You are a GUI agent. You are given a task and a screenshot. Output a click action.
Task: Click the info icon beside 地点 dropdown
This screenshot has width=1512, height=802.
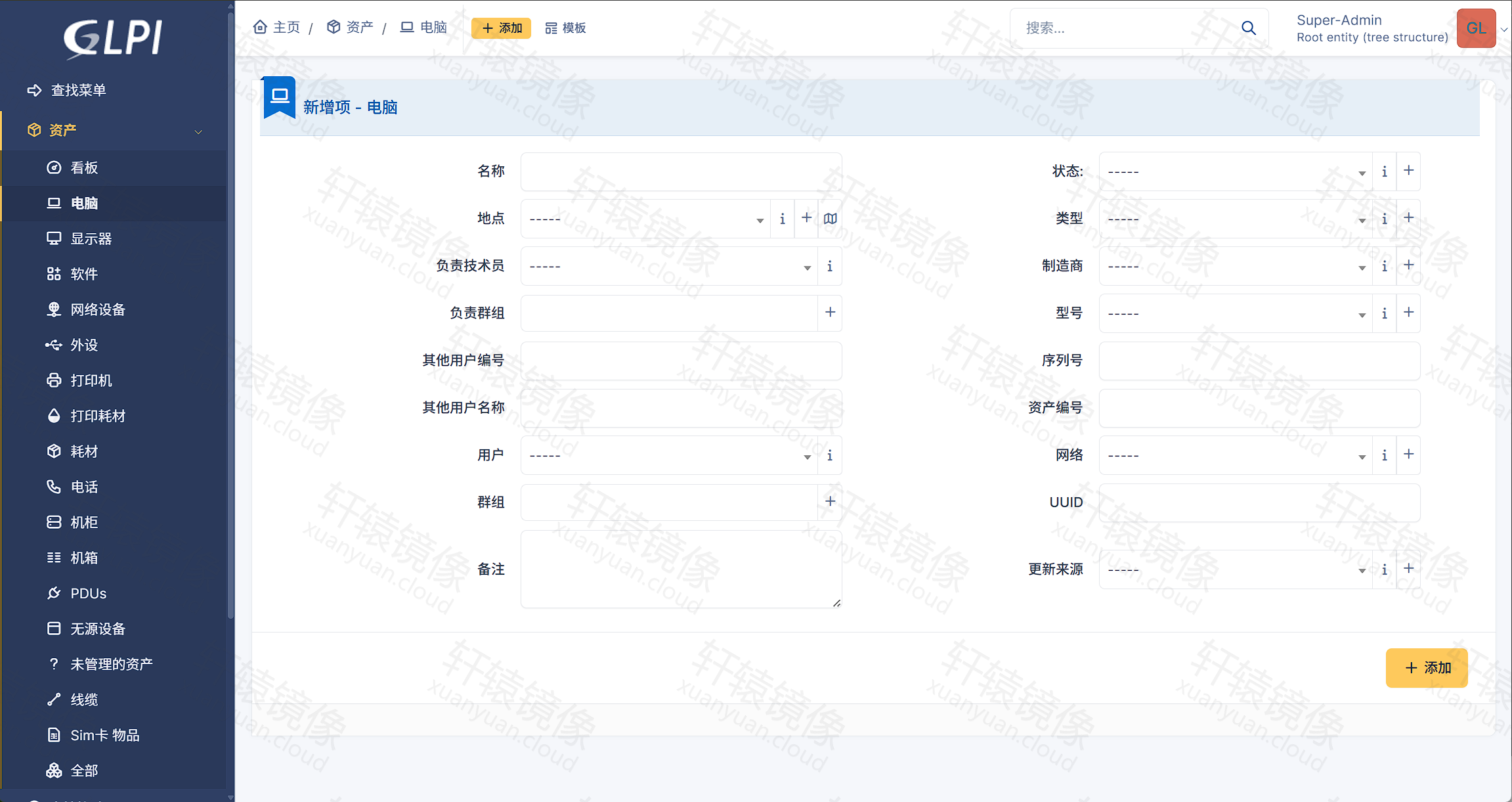coord(783,219)
